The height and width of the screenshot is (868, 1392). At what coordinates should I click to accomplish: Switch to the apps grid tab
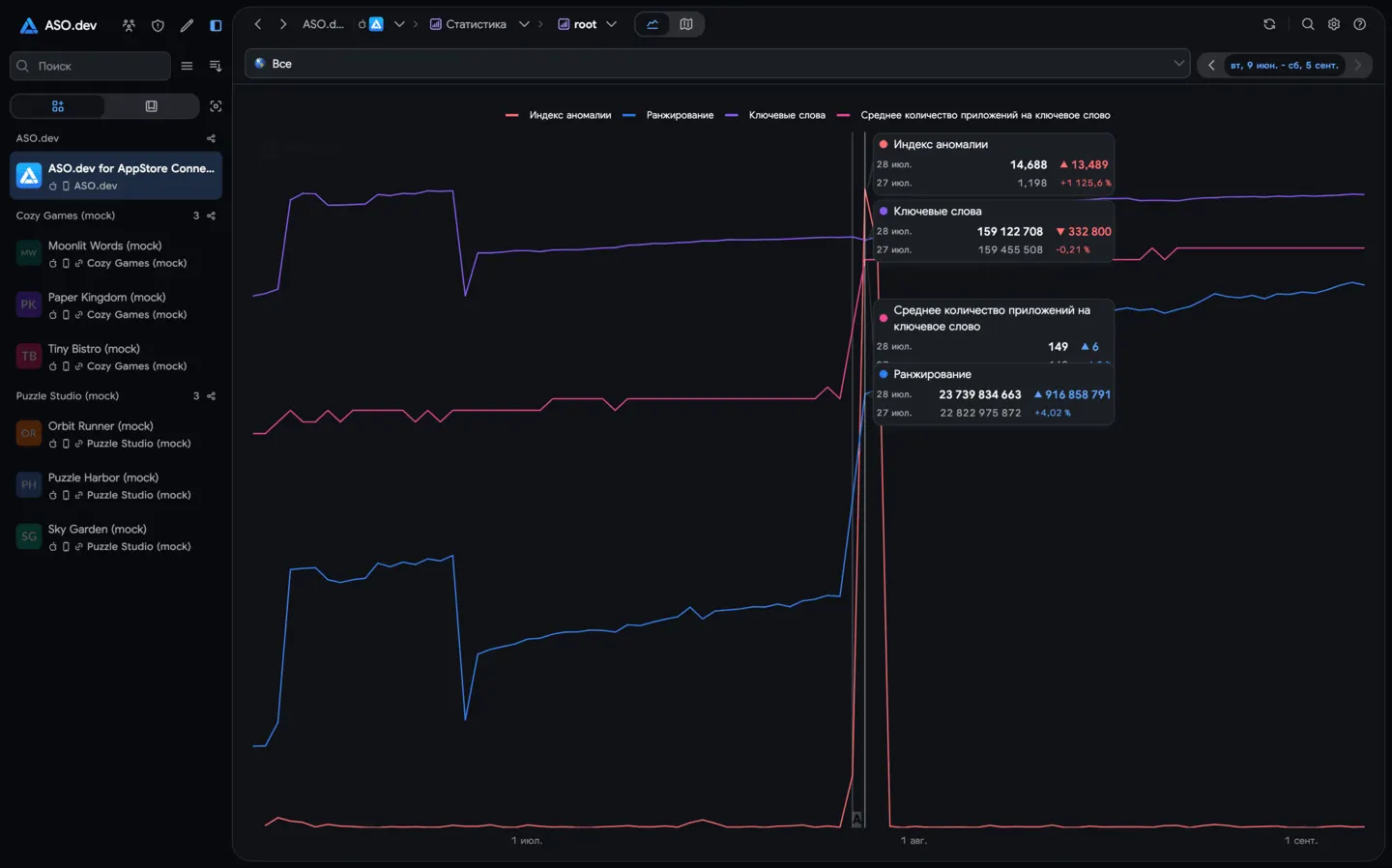[58, 106]
